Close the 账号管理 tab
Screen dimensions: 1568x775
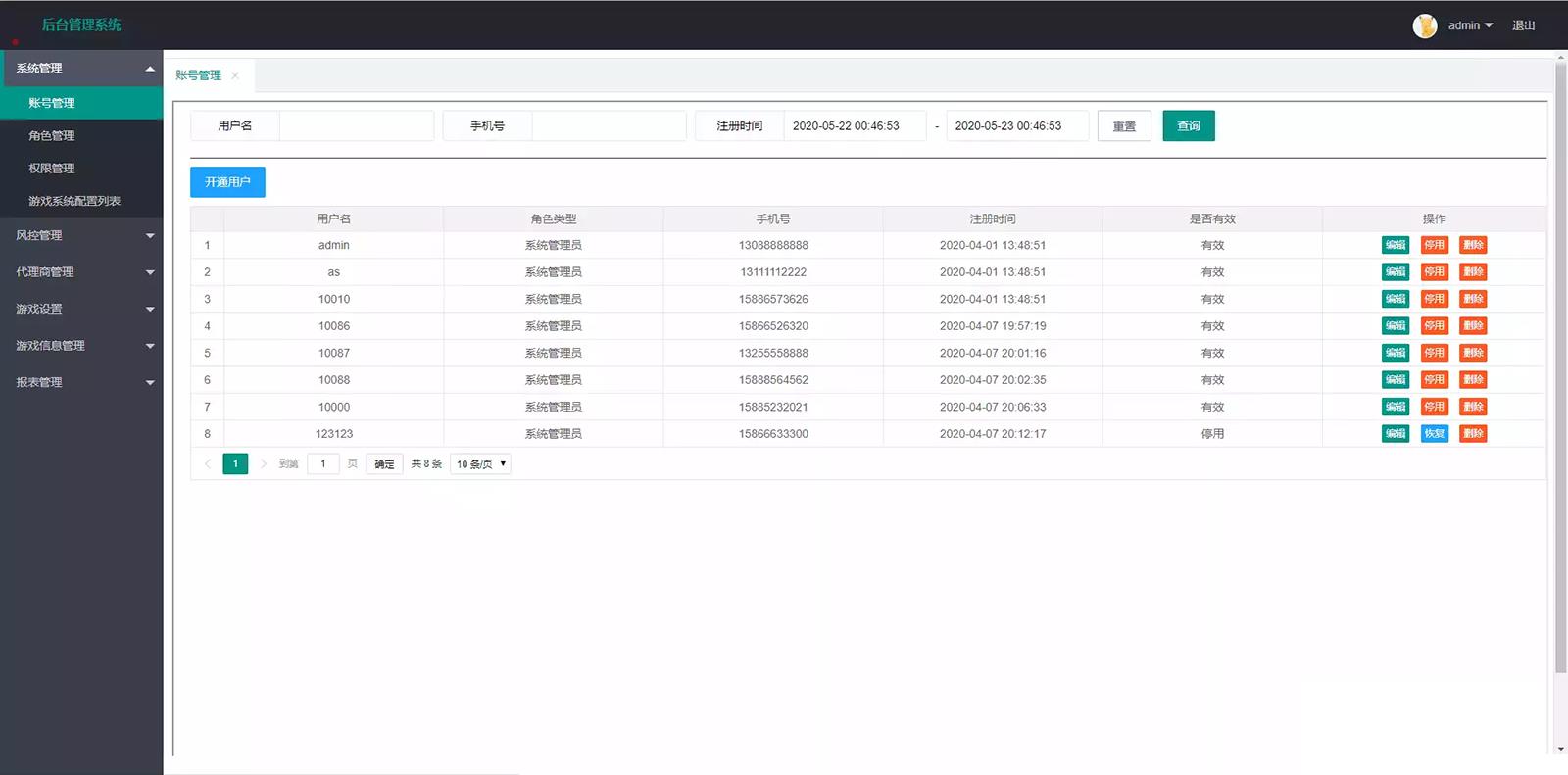click(235, 75)
